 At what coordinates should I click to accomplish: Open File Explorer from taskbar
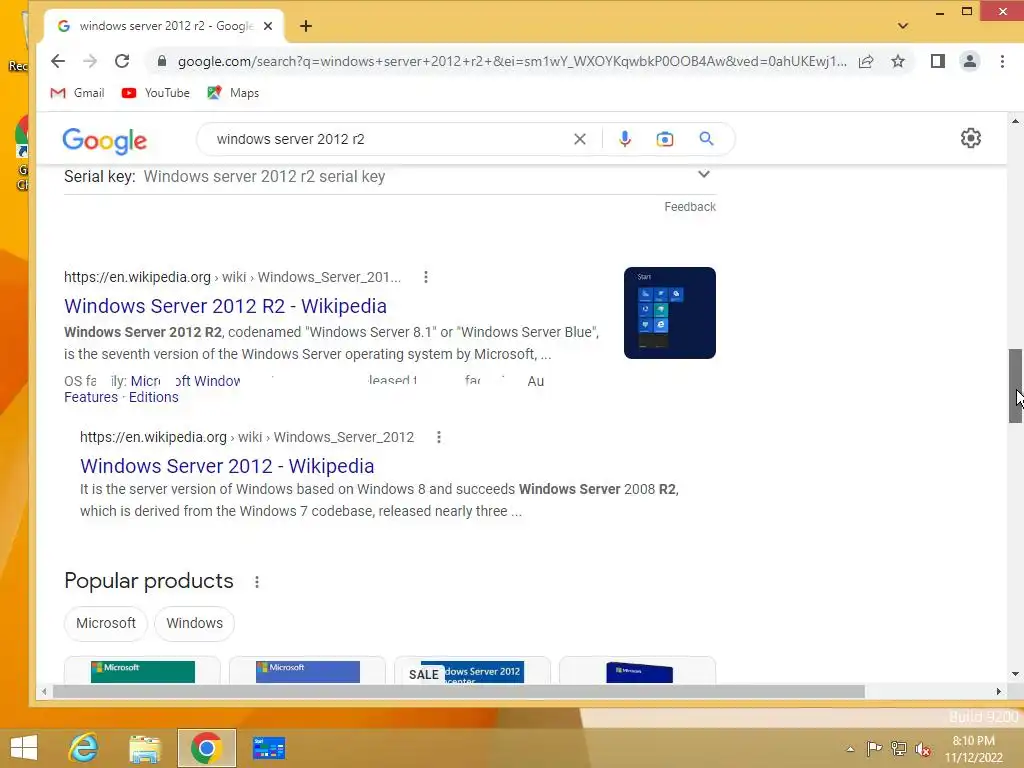pos(145,748)
